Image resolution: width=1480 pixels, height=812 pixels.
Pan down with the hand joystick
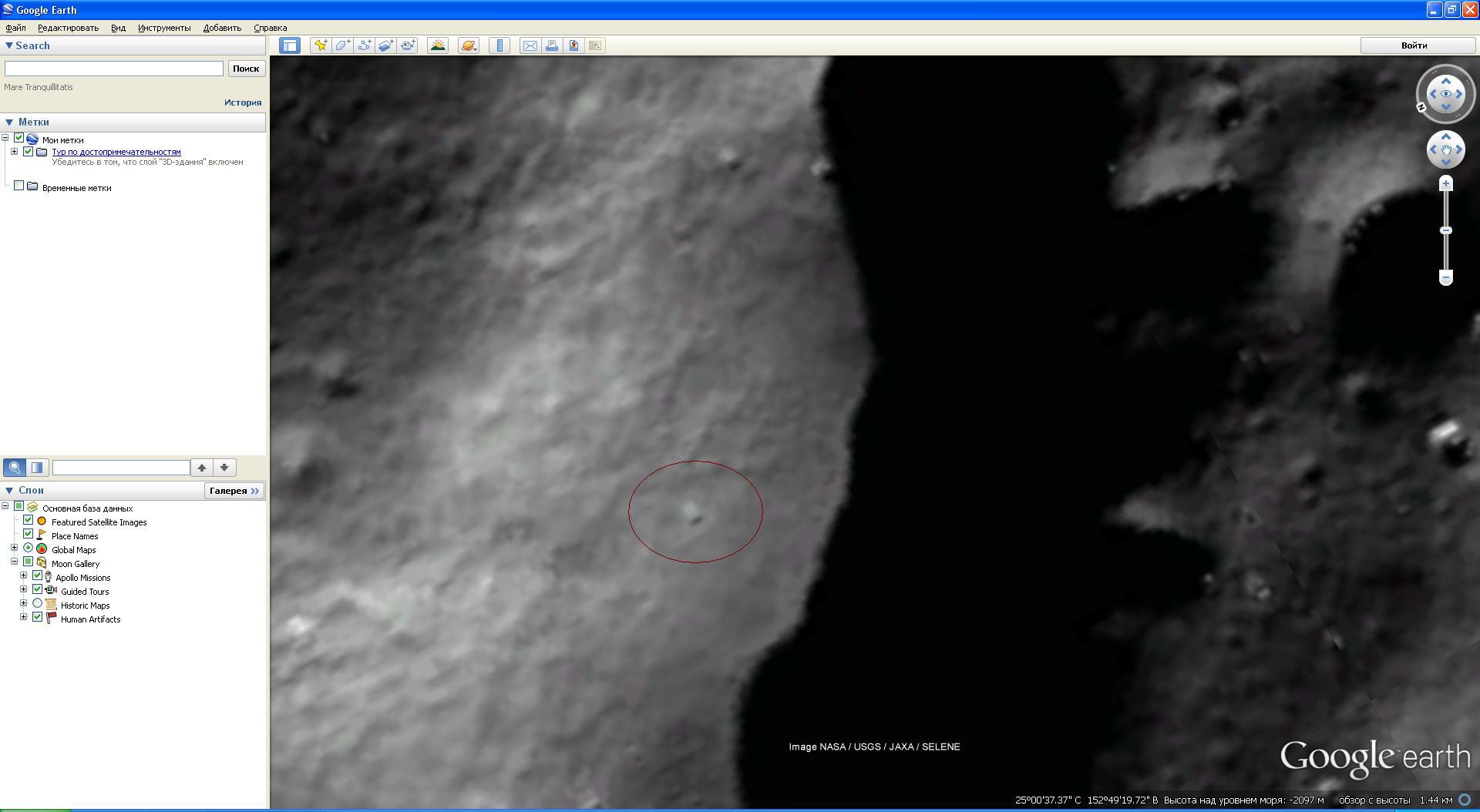click(x=1446, y=163)
